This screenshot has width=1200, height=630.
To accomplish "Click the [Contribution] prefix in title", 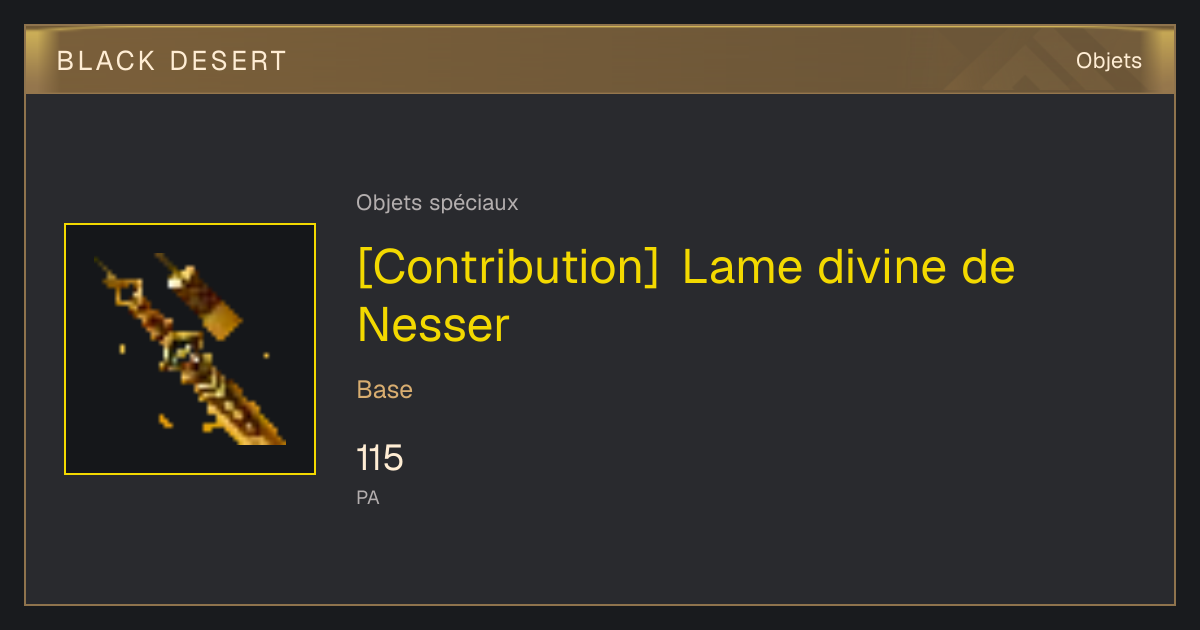I will tap(508, 268).
